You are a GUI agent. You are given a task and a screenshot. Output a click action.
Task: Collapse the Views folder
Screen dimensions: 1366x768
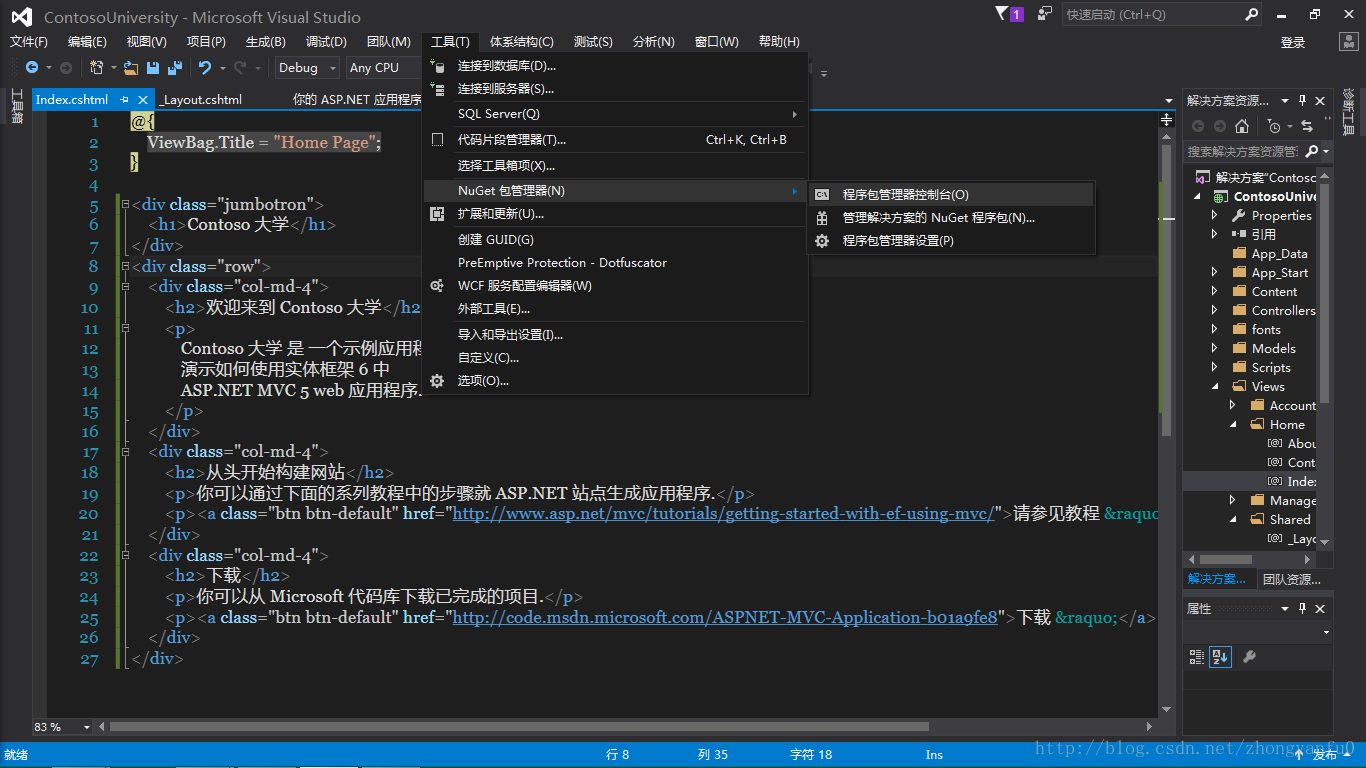pos(1214,387)
